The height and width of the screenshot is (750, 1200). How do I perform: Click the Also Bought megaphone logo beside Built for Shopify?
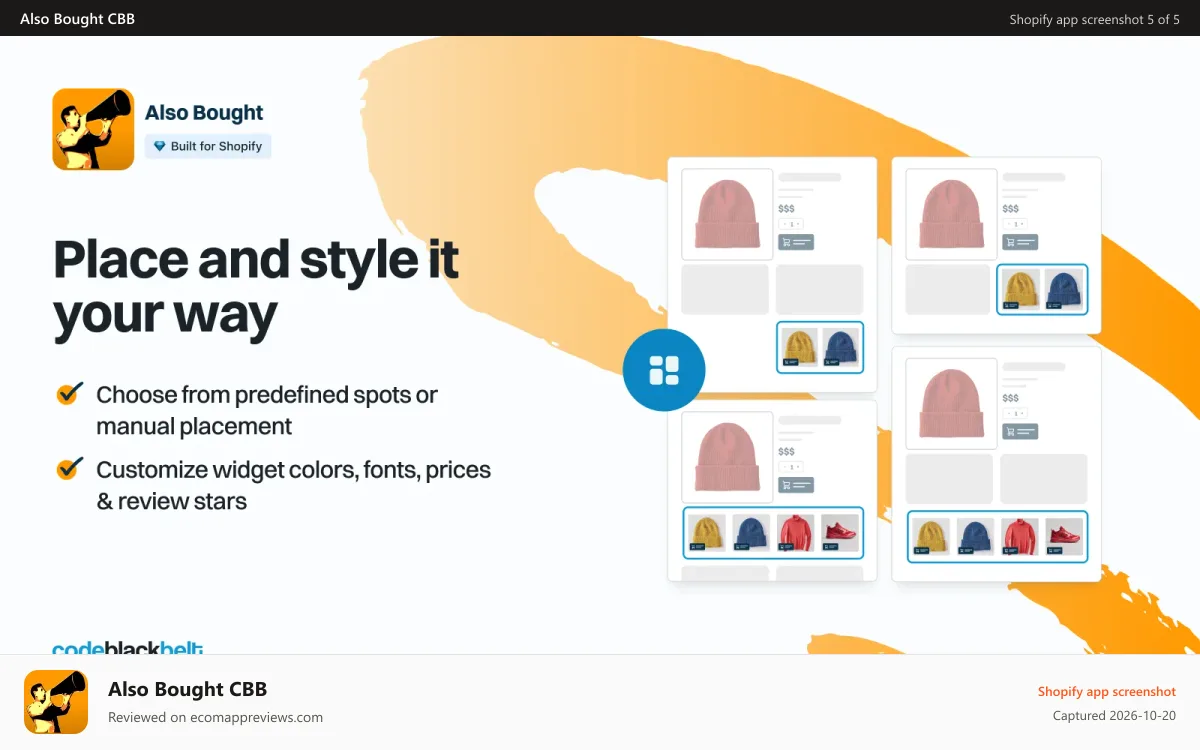(93, 129)
